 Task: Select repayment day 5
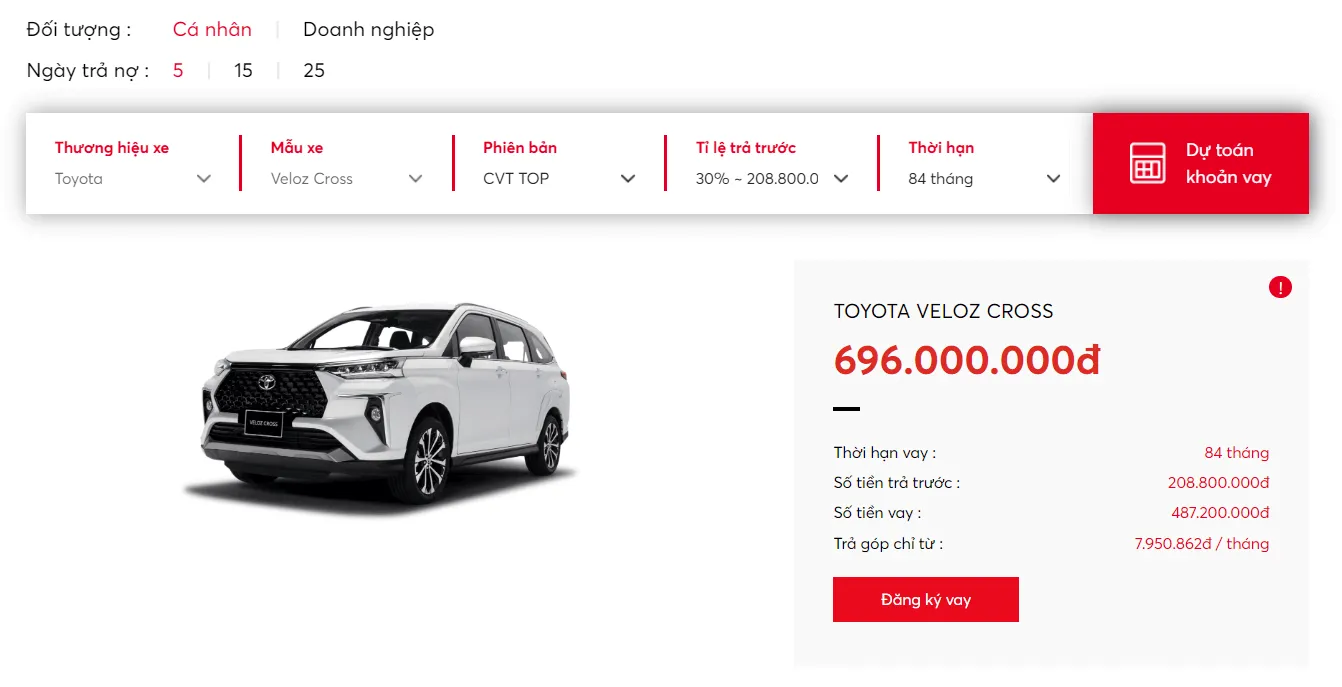point(178,71)
